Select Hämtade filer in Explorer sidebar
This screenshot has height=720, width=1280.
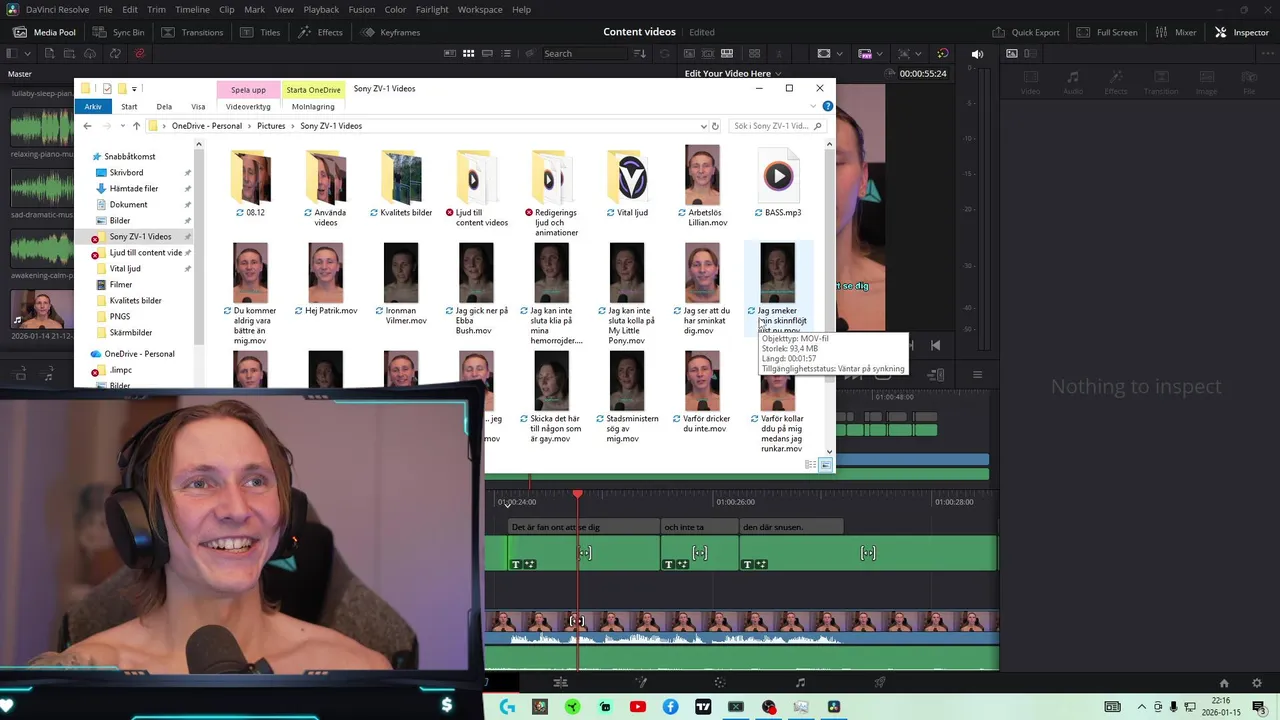133,189
